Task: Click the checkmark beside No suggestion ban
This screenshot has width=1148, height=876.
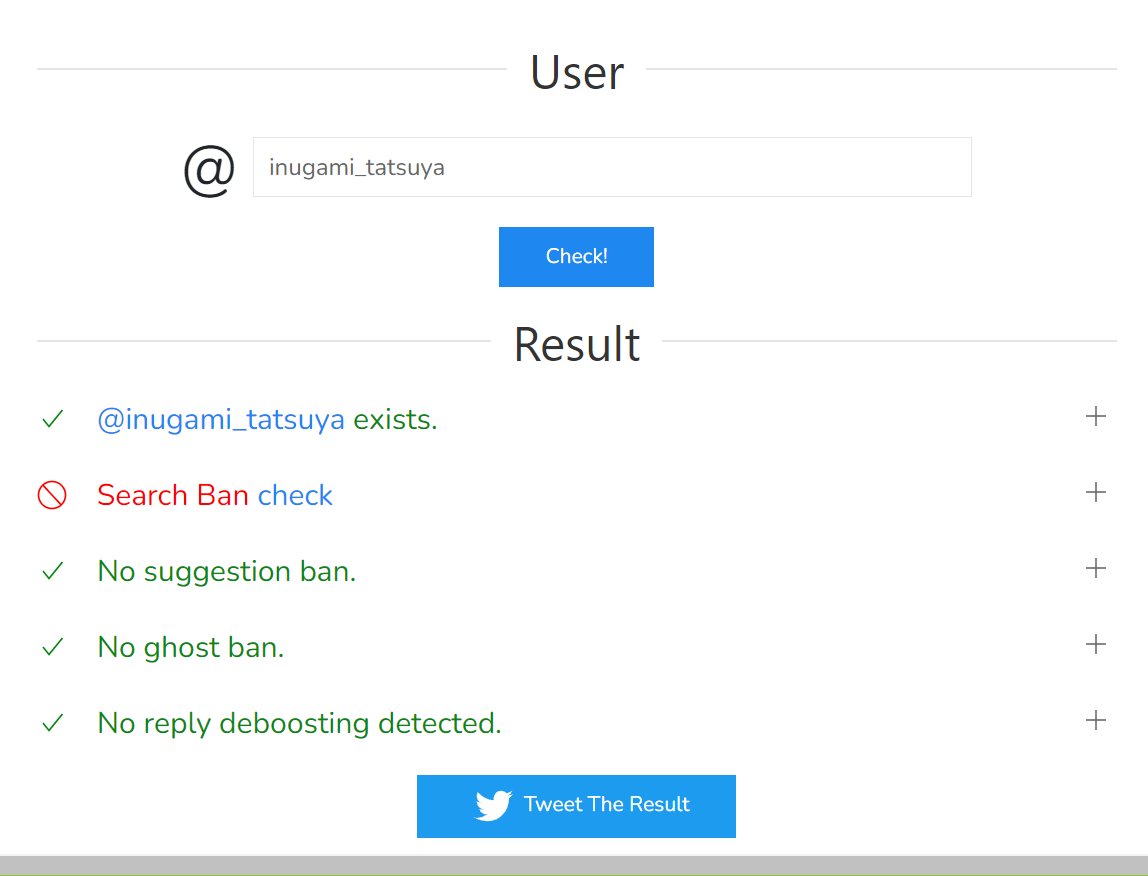Action: [53, 571]
